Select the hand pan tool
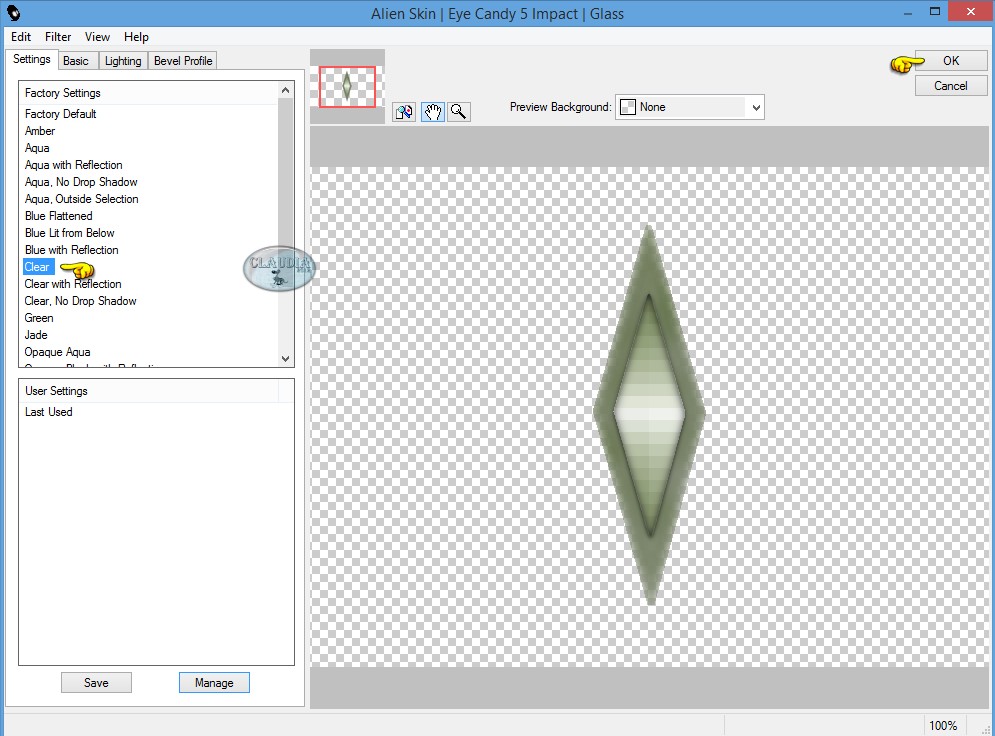This screenshot has height=736, width=995. click(432, 112)
